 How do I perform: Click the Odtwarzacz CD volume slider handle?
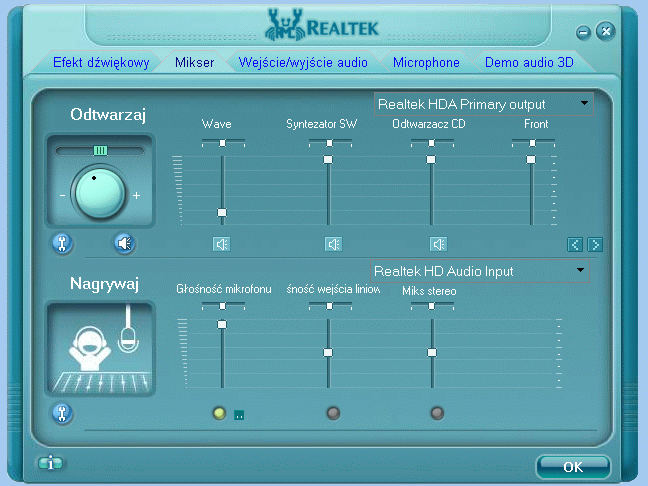point(431,160)
